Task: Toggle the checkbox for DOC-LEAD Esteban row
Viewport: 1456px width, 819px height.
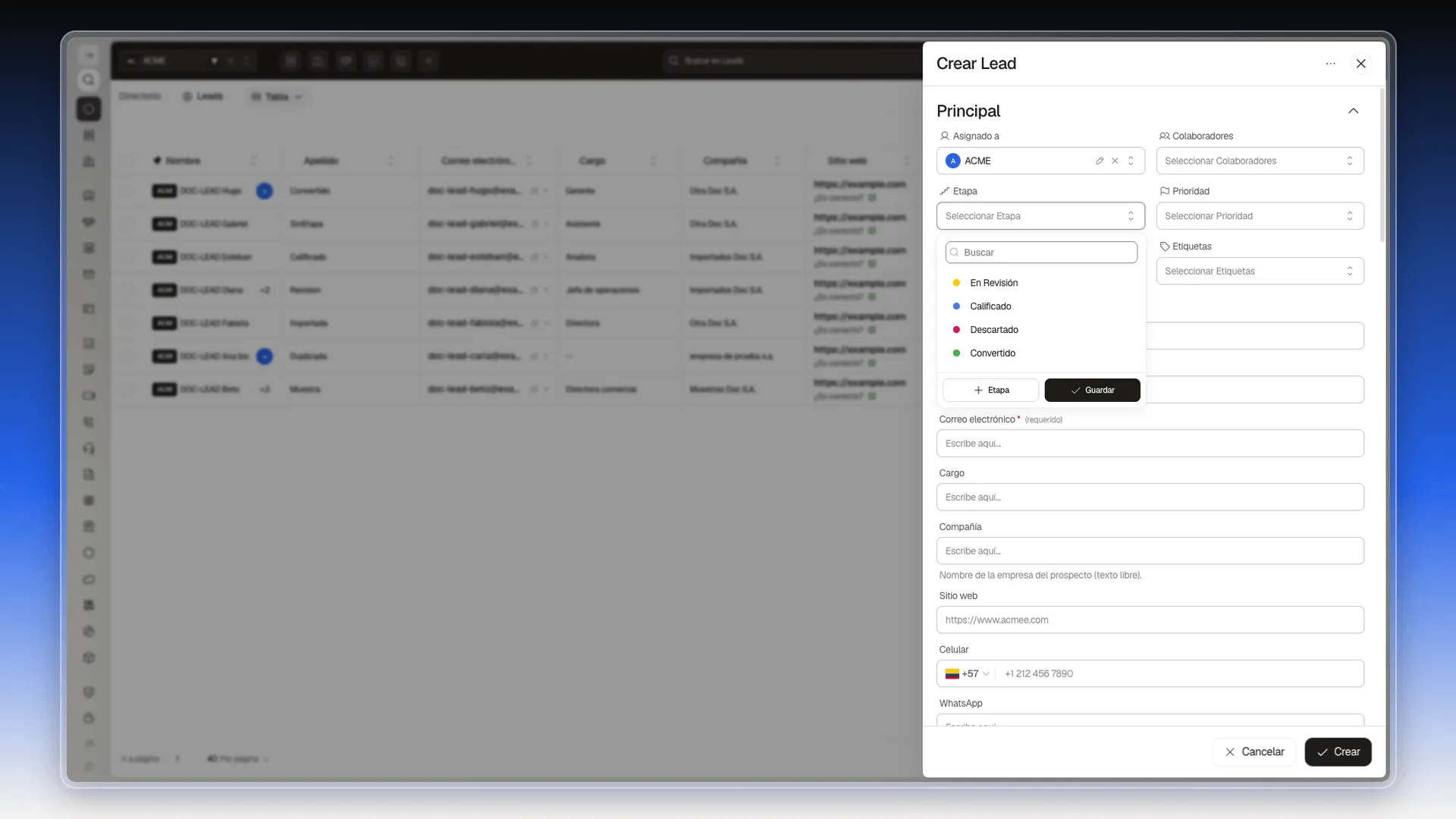Action: click(127, 257)
